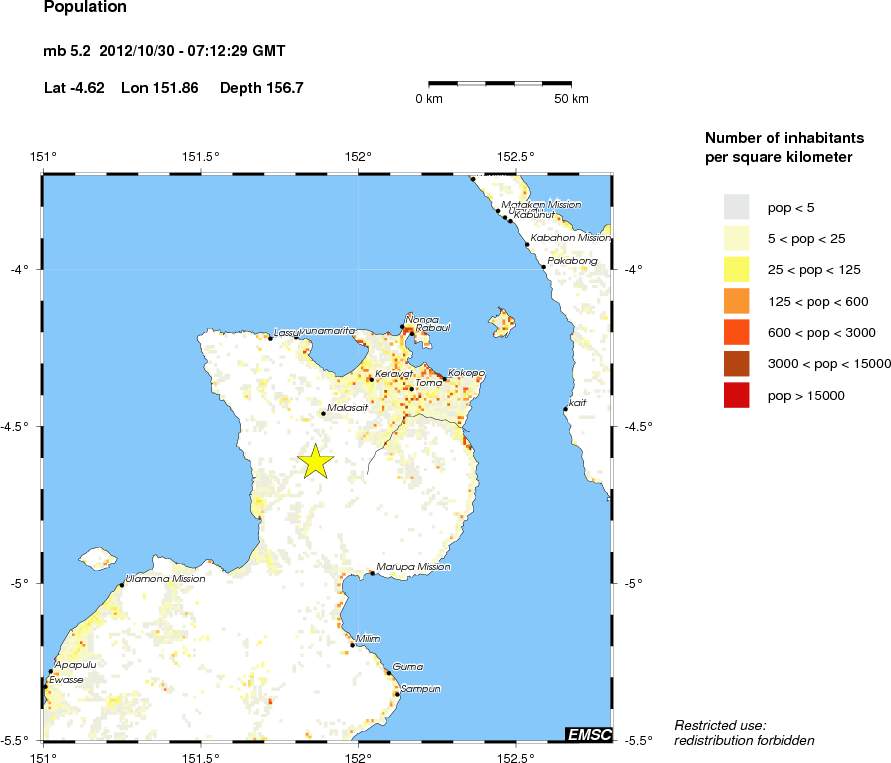The height and width of the screenshot is (763, 891).
Task: Click the 'Lat -4.62' value
Action: coord(74,87)
